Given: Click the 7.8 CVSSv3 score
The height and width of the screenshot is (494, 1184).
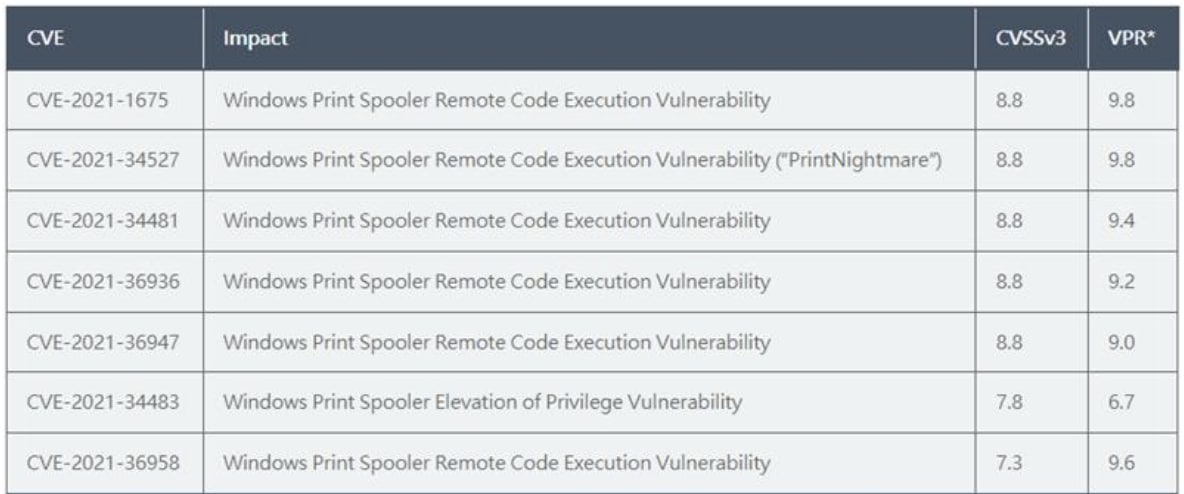Looking at the screenshot, I should 1010,401.
